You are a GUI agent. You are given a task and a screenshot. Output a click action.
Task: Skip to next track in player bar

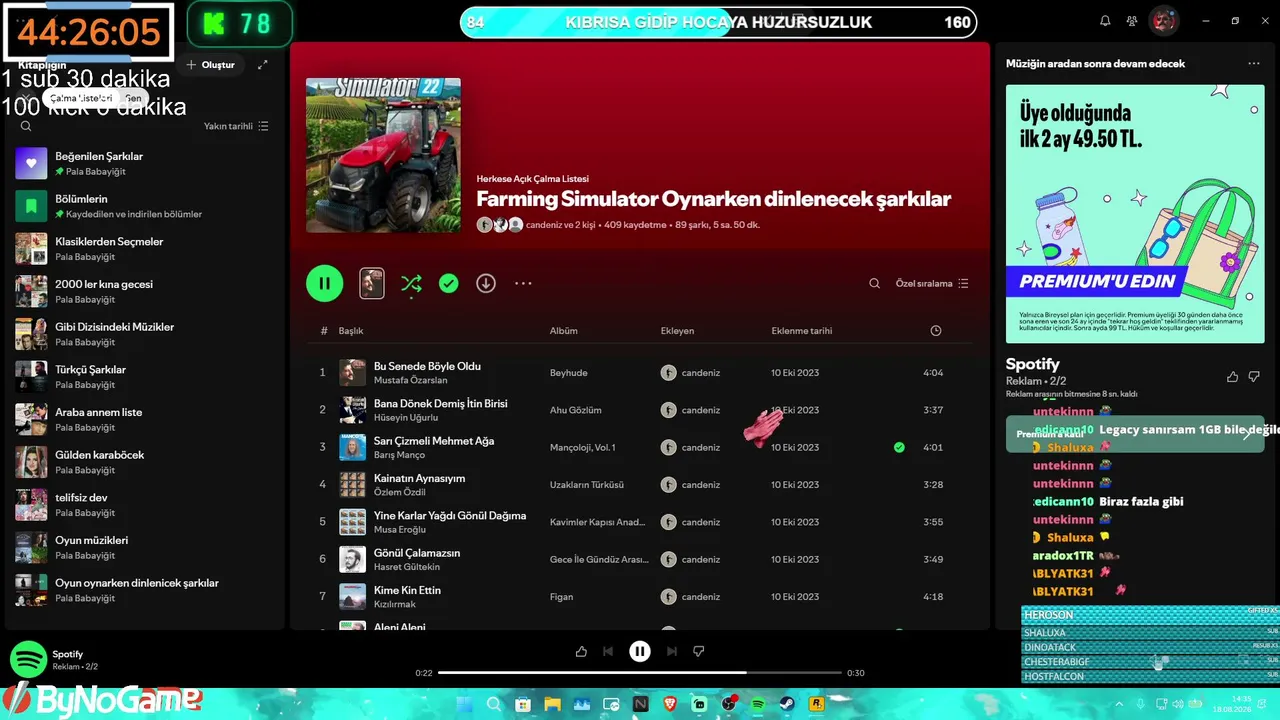[x=672, y=651]
